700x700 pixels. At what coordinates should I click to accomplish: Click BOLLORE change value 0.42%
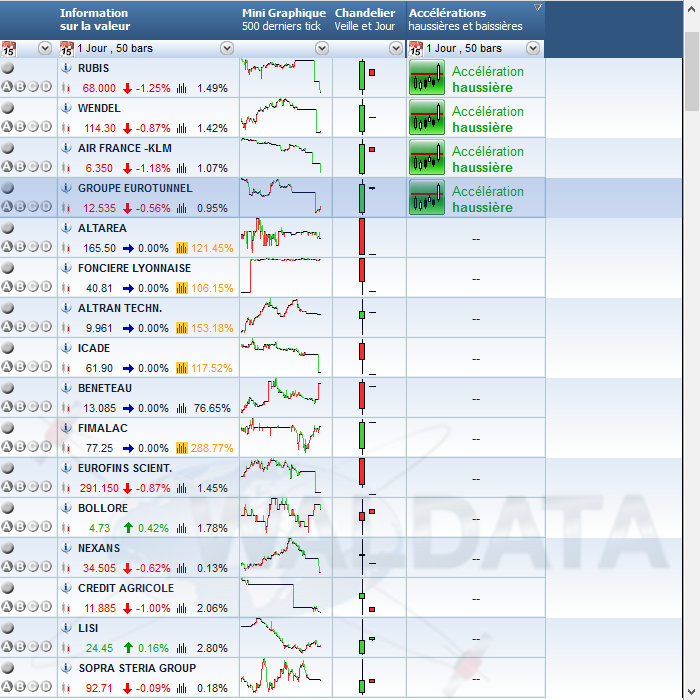153,529
